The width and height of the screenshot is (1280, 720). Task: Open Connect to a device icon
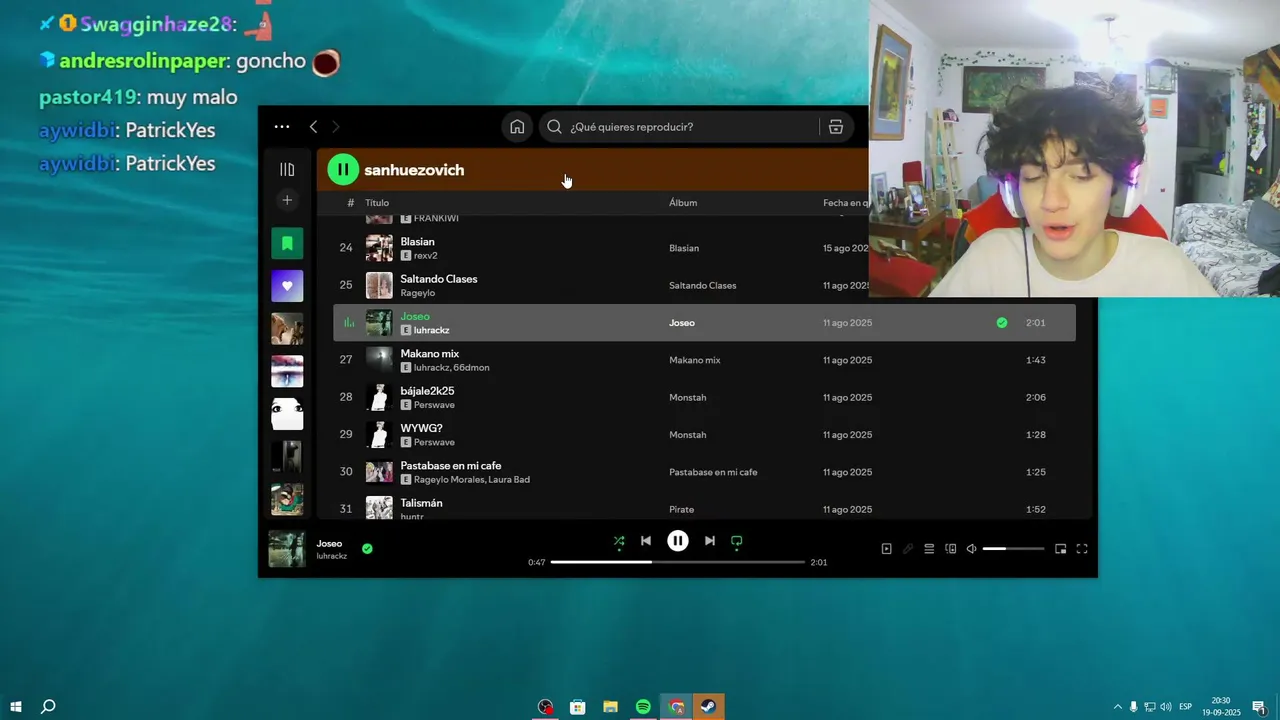click(x=951, y=549)
